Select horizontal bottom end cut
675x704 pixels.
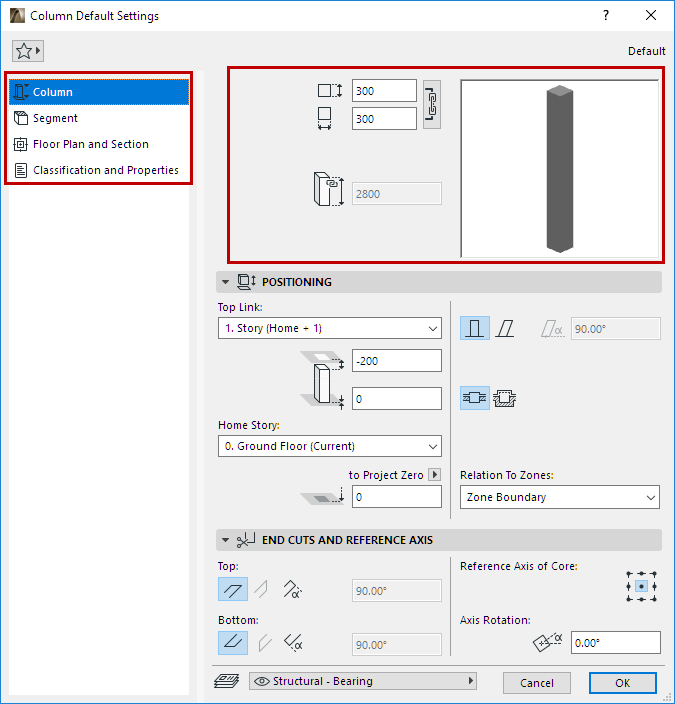click(x=233, y=643)
